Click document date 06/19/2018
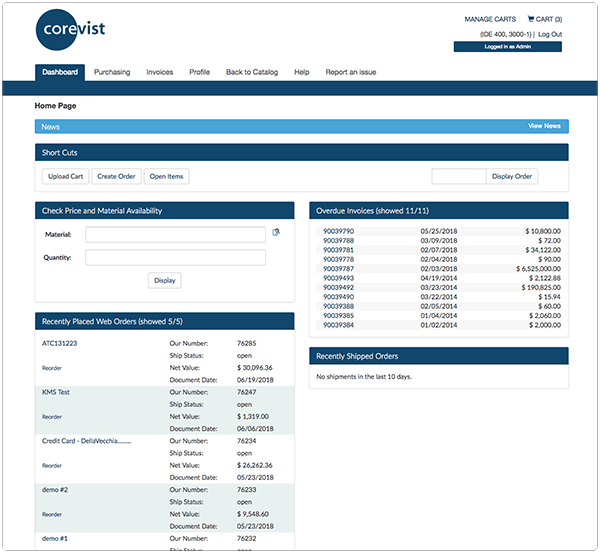The width and height of the screenshot is (600, 553). click(255, 380)
